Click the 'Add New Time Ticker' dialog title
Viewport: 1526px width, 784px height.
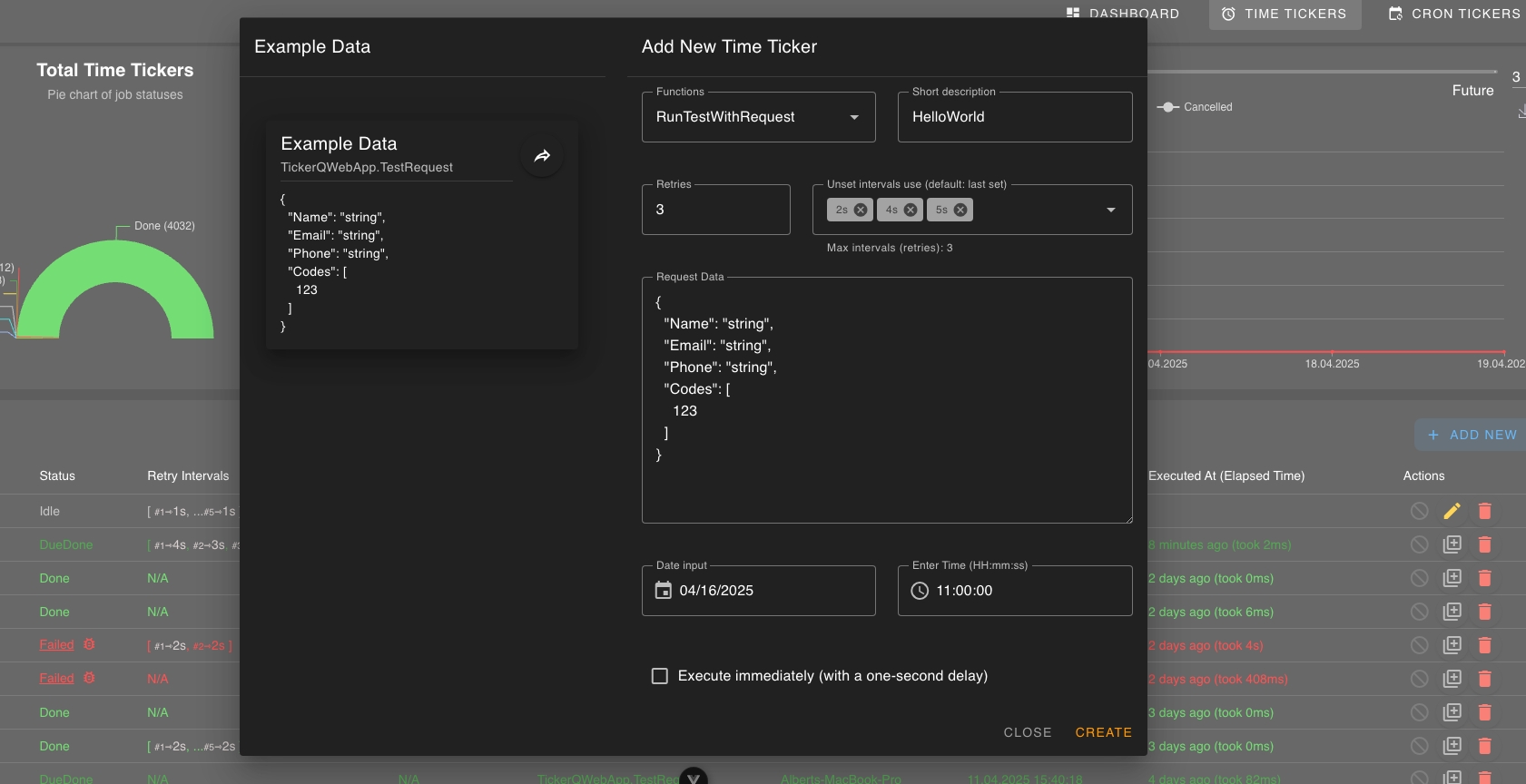tap(729, 46)
